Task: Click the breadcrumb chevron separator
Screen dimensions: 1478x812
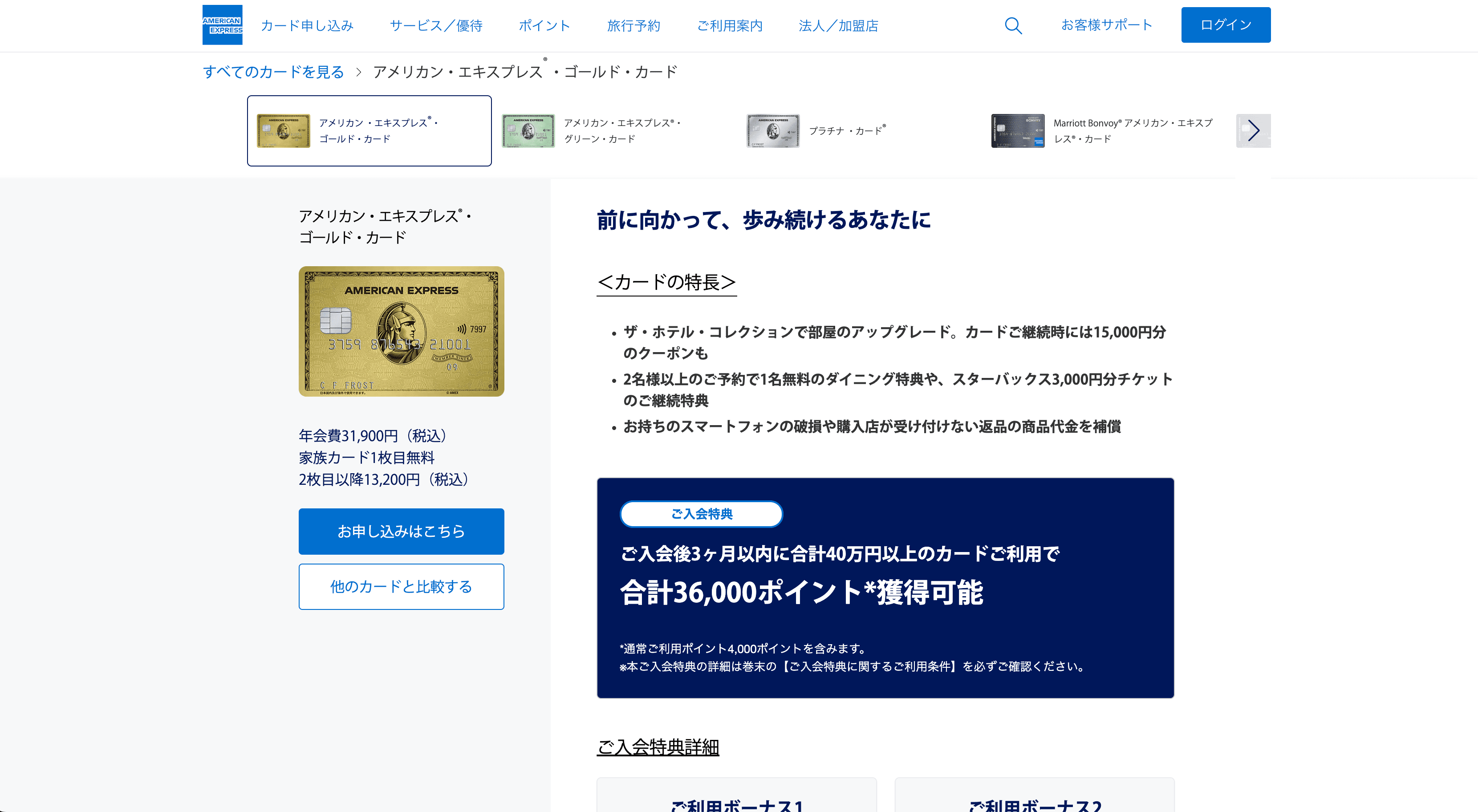Action: click(x=359, y=72)
